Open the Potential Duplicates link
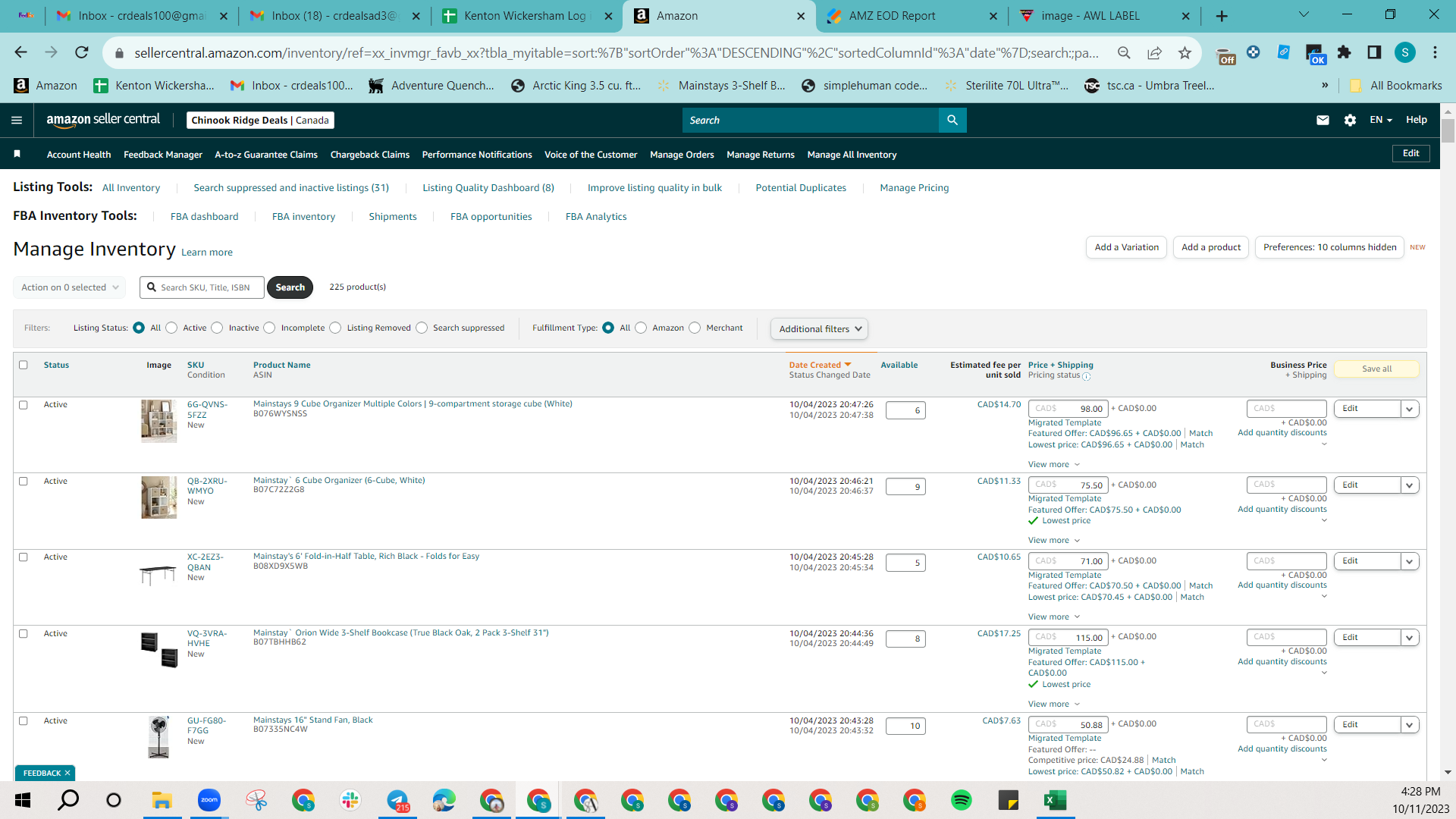Image resolution: width=1456 pixels, height=819 pixels. (801, 187)
